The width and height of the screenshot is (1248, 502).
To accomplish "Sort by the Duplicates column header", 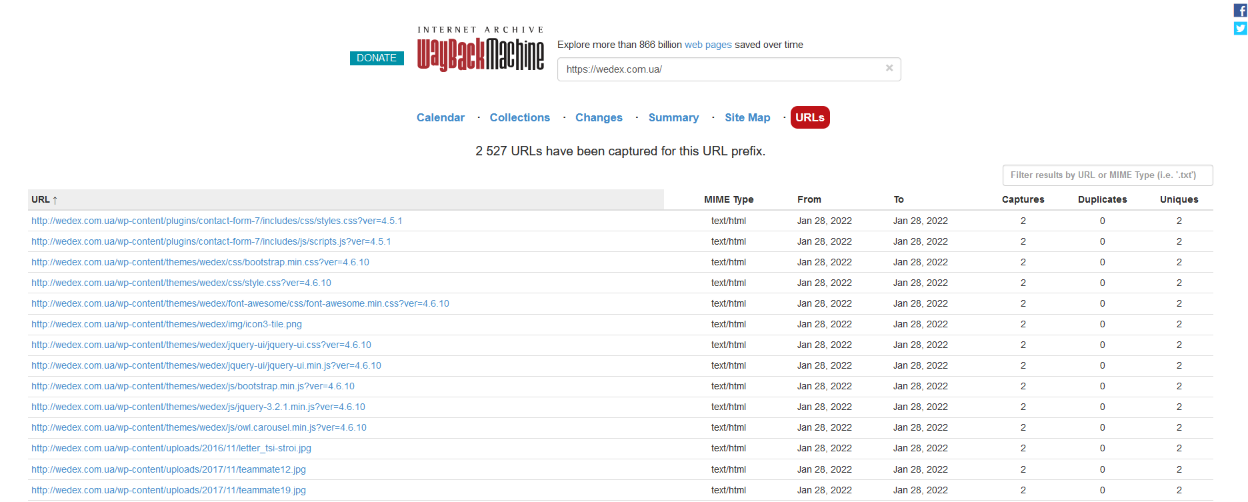I will pos(1102,200).
